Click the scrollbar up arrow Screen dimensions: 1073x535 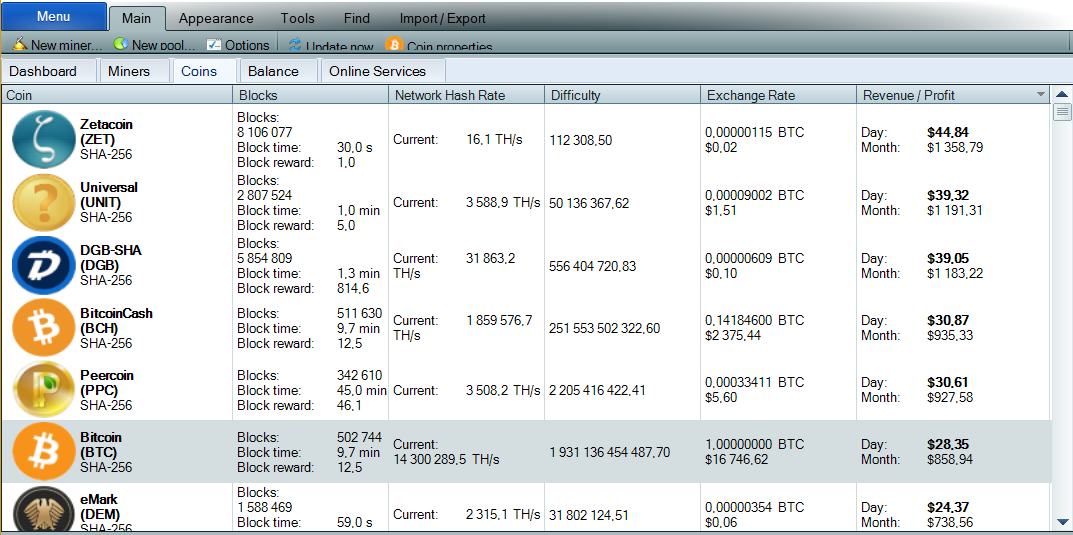click(1062, 94)
